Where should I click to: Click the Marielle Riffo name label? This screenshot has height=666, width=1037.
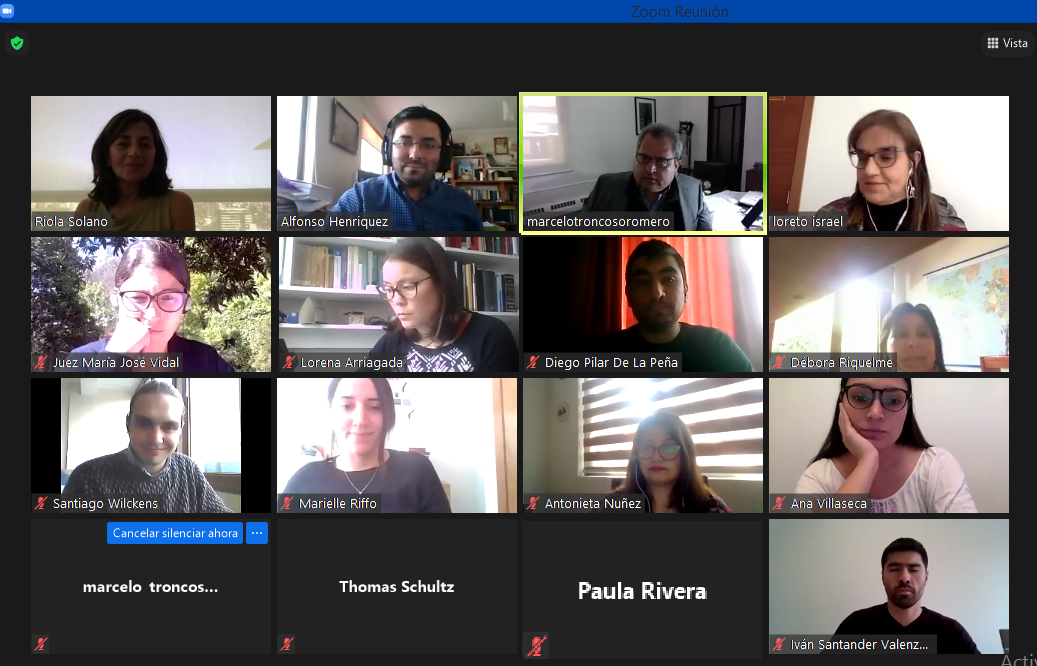click(x=337, y=503)
